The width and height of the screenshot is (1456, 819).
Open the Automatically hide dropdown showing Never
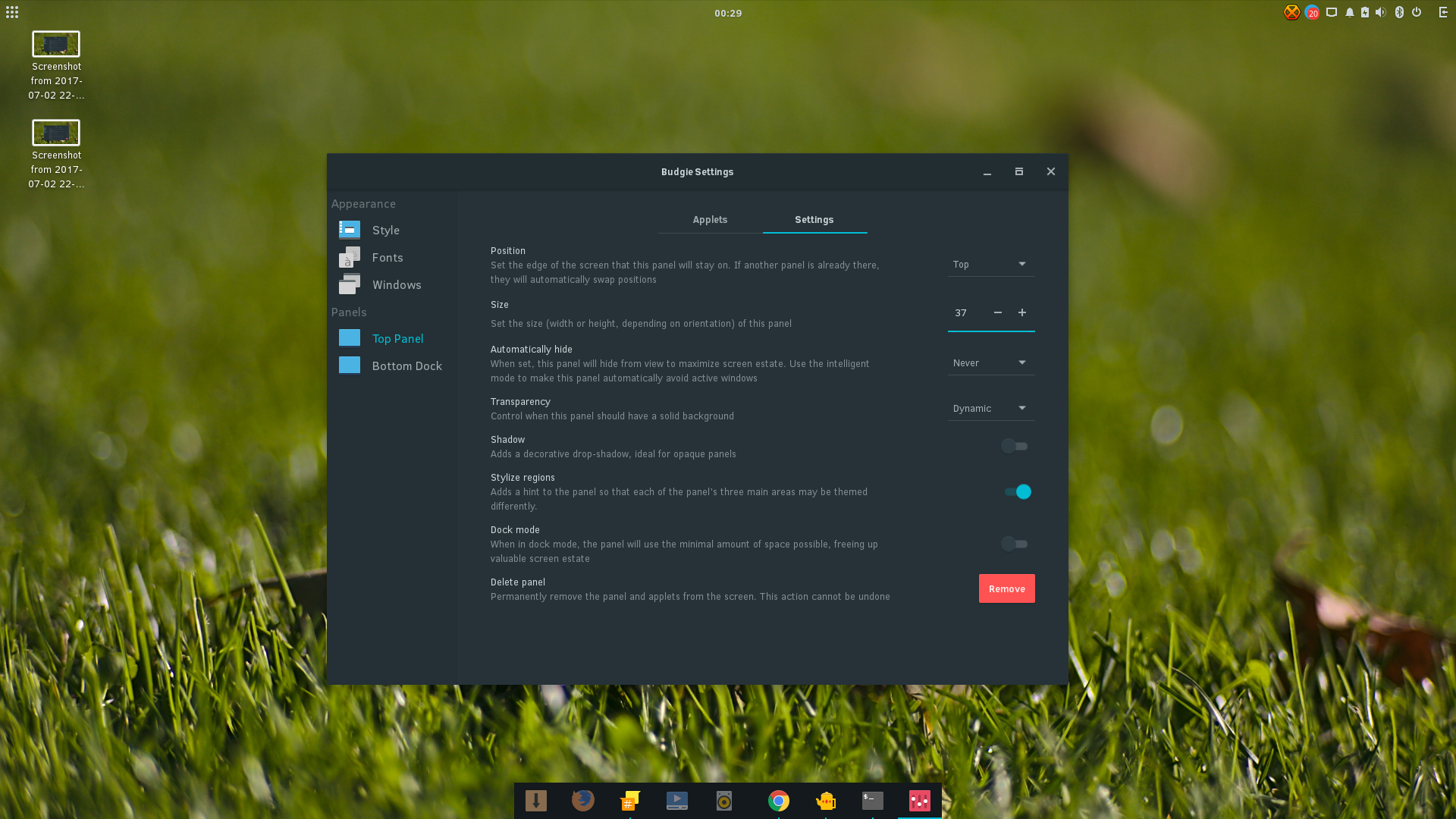[x=991, y=362]
